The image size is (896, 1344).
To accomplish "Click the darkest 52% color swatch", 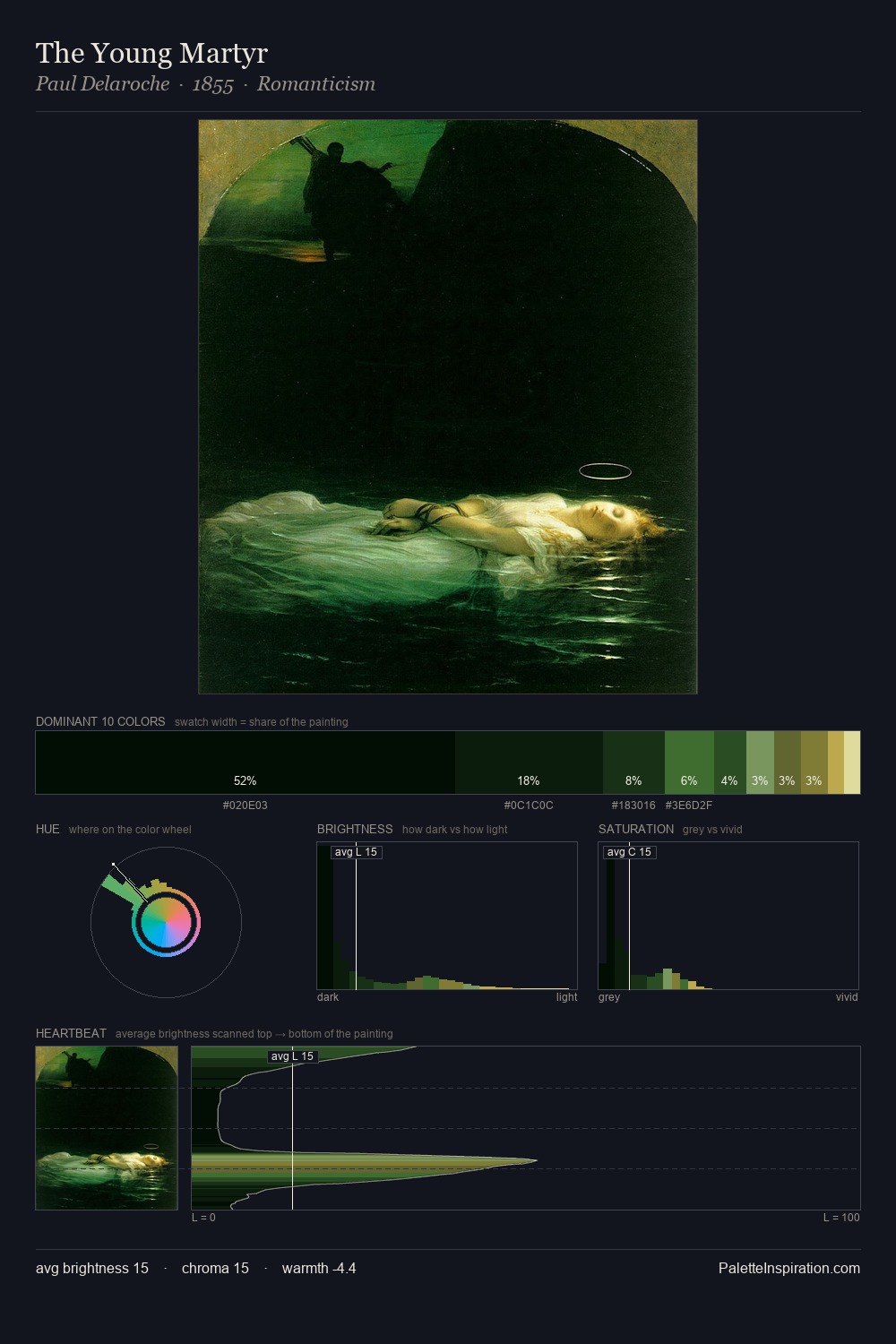I will [246, 762].
